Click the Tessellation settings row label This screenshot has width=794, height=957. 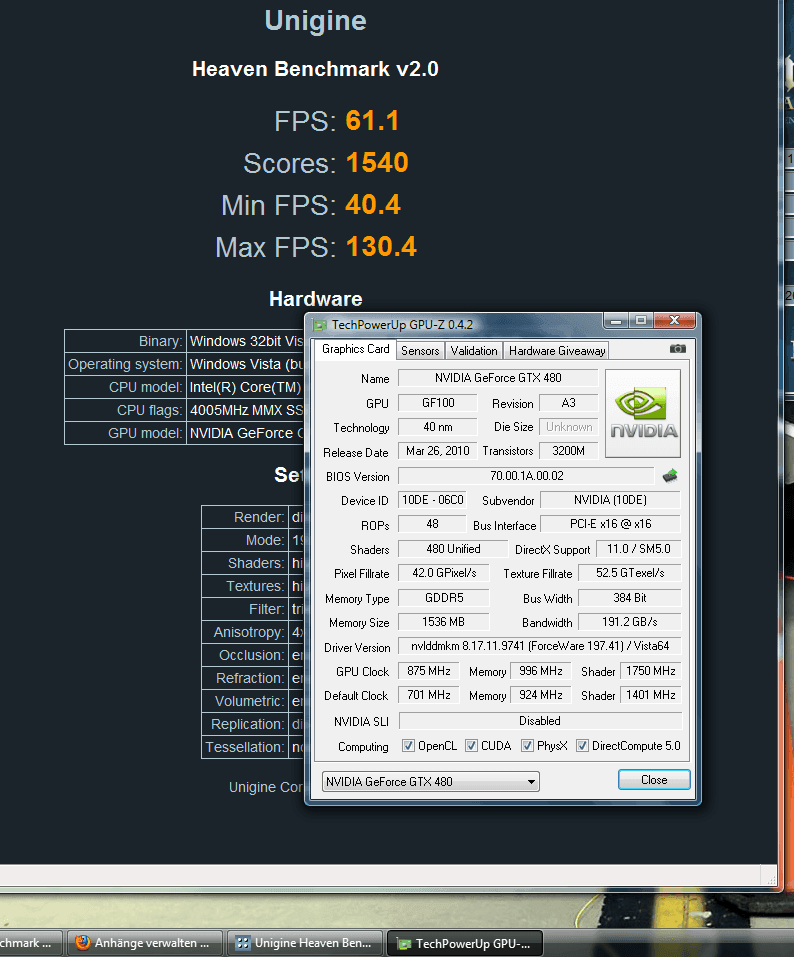click(x=245, y=747)
